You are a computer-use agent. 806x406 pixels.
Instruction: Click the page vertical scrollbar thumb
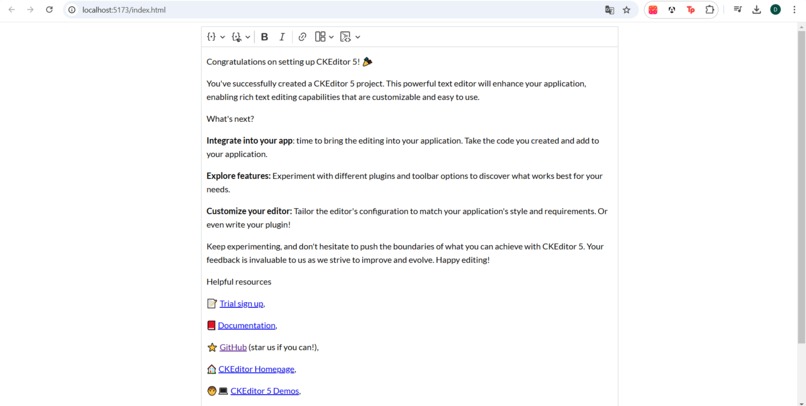(801, 187)
